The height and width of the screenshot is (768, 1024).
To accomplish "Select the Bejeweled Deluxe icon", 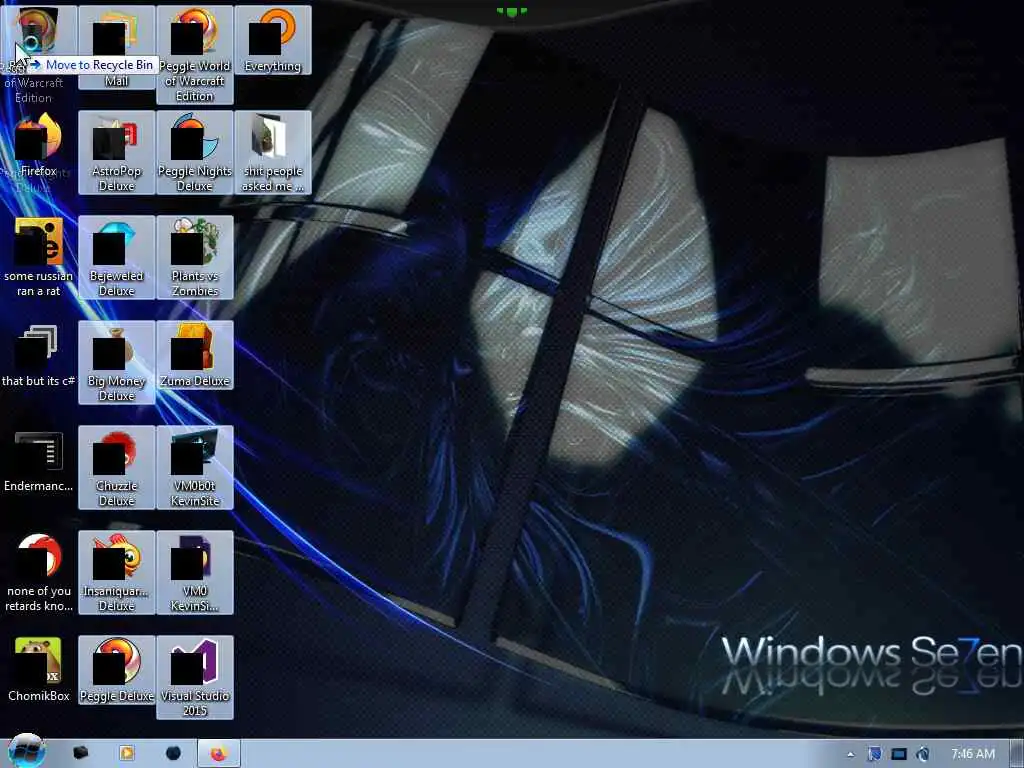I will click(x=116, y=257).
